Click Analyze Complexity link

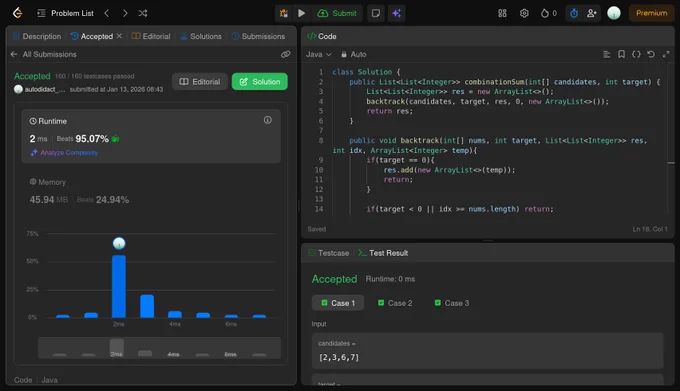pyautogui.click(x=64, y=153)
